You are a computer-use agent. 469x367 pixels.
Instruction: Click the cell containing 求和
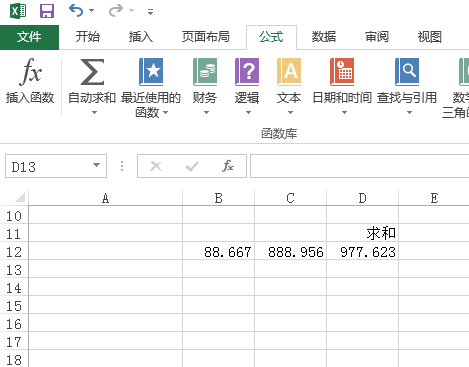point(363,233)
